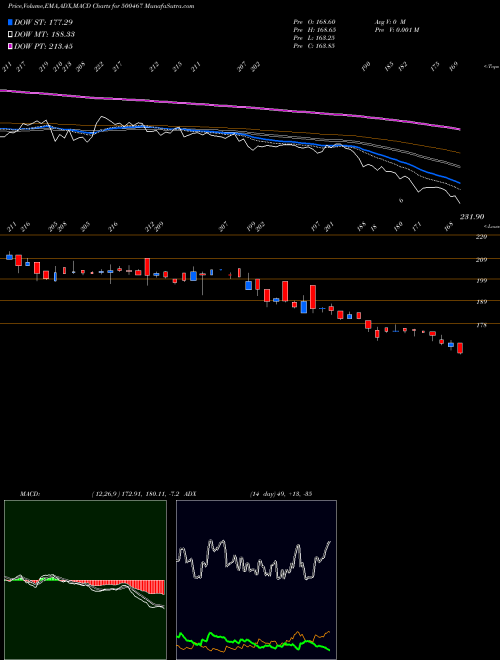Click the 'Pre H: 168.65' high value
The image size is (500, 660).
(314, 30)
